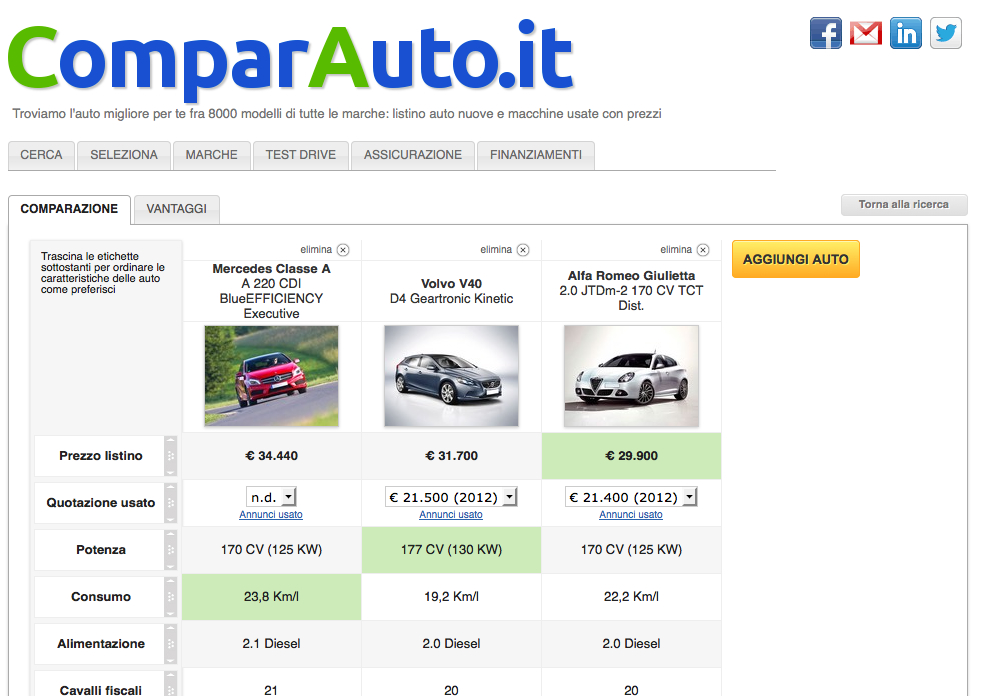Click the € 34.440 list price cell

coord(272,456)
